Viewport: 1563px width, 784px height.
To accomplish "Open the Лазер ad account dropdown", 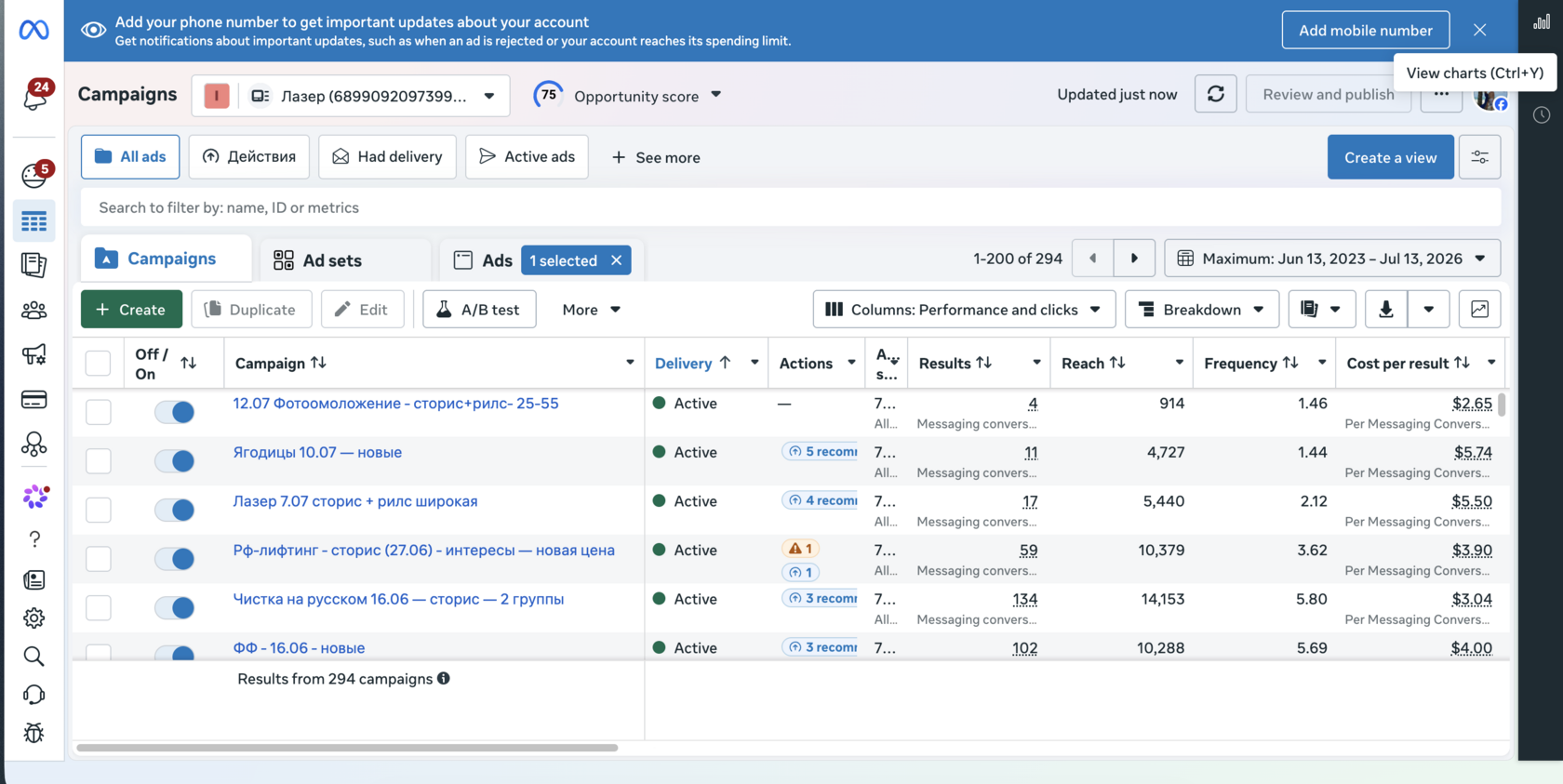I will coord(351,96).
